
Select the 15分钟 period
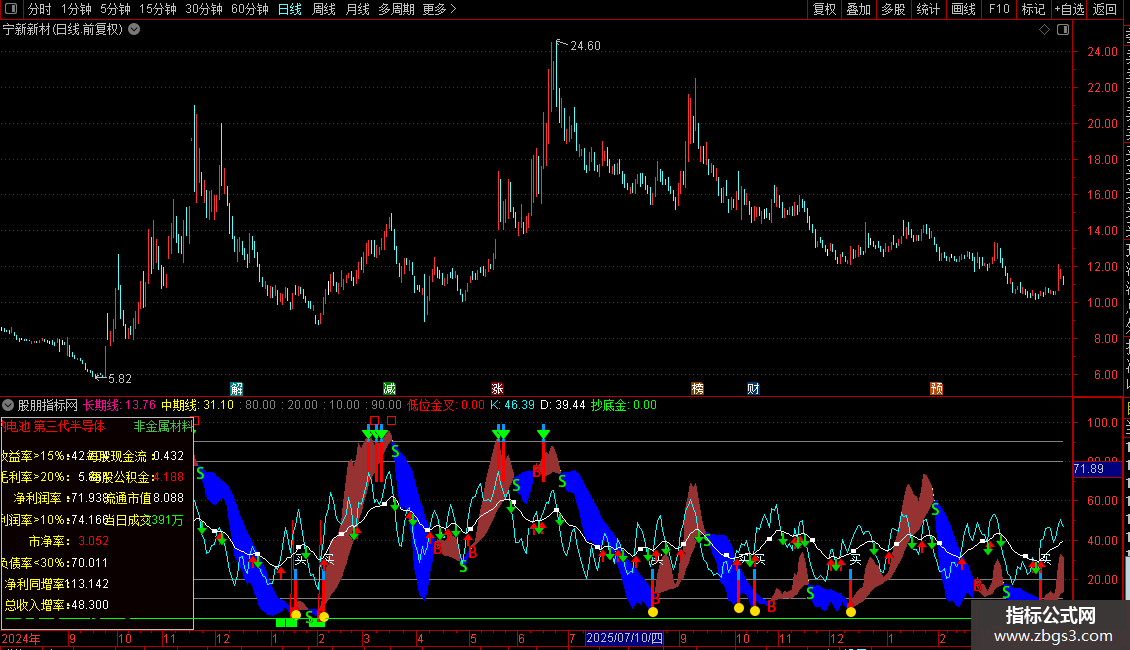click(x=157, y=9)
